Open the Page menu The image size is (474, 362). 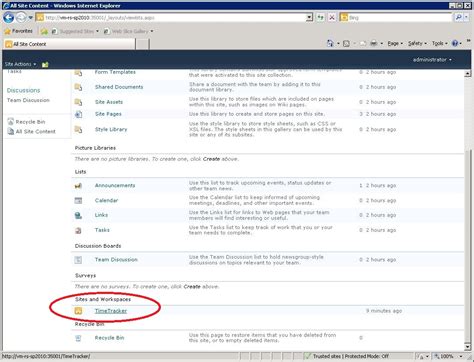click(x=395, y=43)
